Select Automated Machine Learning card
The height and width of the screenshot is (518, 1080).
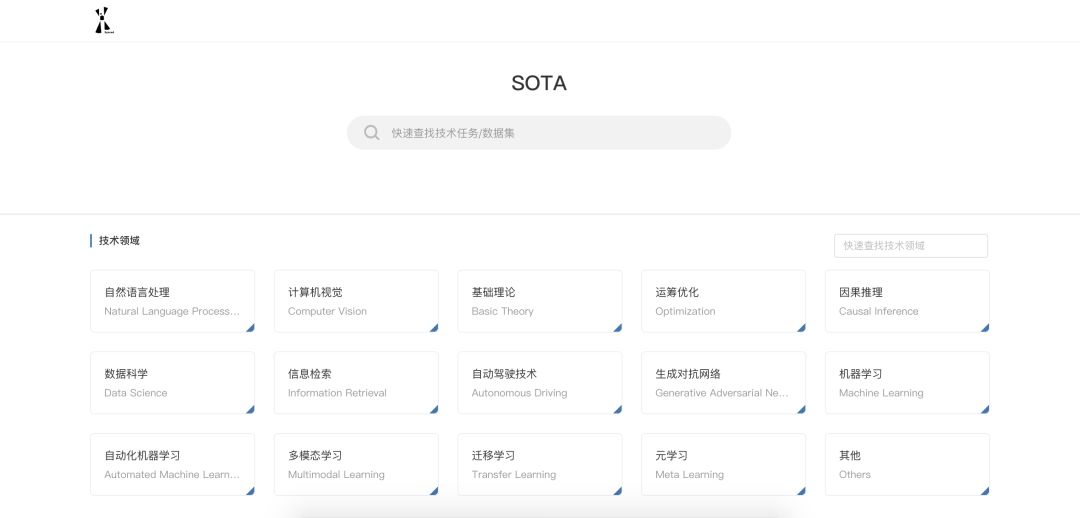(x=172, y=464)
